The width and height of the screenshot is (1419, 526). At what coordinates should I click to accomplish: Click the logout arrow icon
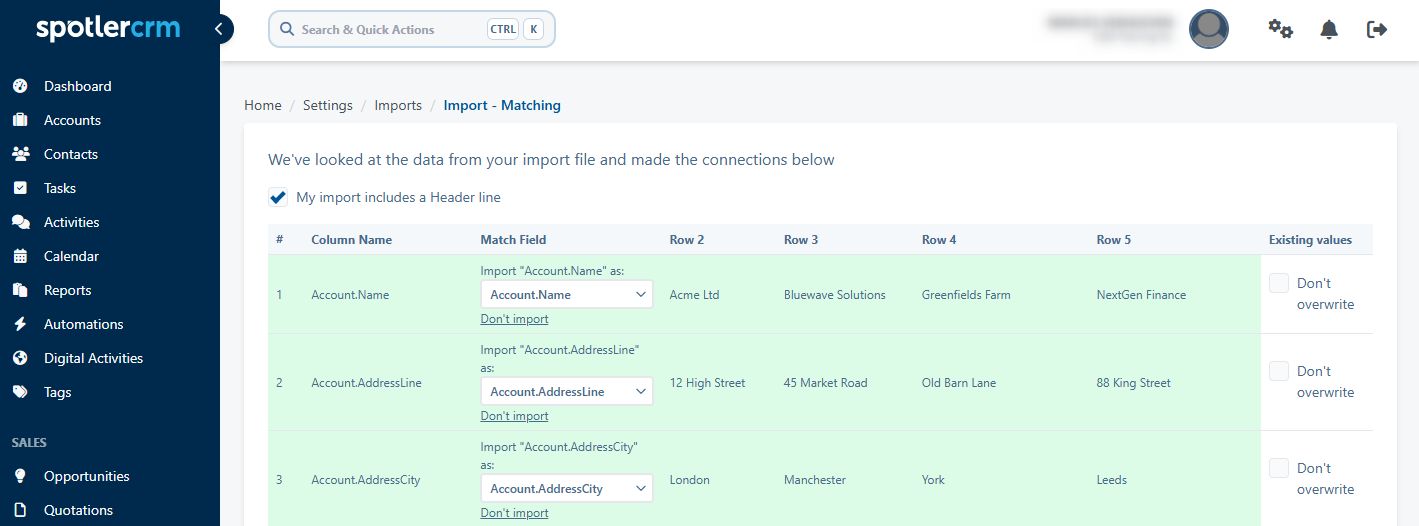coord(1377,29)
